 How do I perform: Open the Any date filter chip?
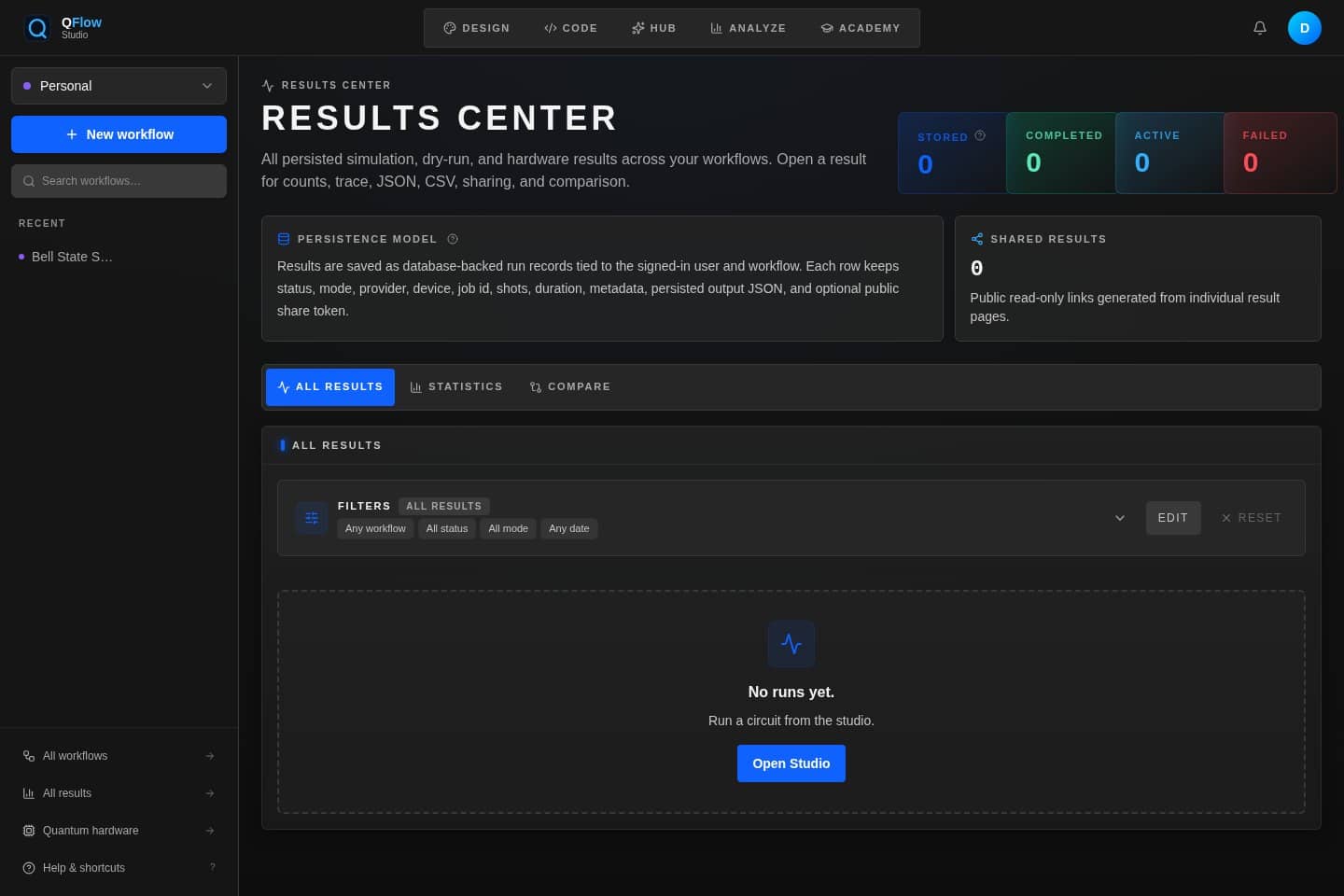(x=569, y=528)
